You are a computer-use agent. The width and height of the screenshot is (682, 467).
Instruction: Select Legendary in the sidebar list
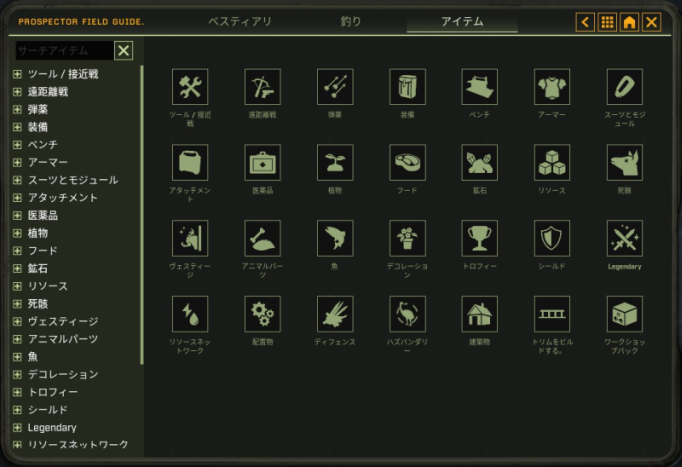pos(52,427)
